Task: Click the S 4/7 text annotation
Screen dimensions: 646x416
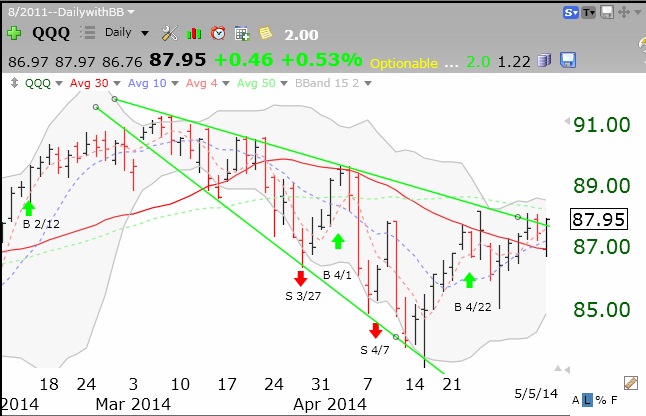Action: point(374,350)
